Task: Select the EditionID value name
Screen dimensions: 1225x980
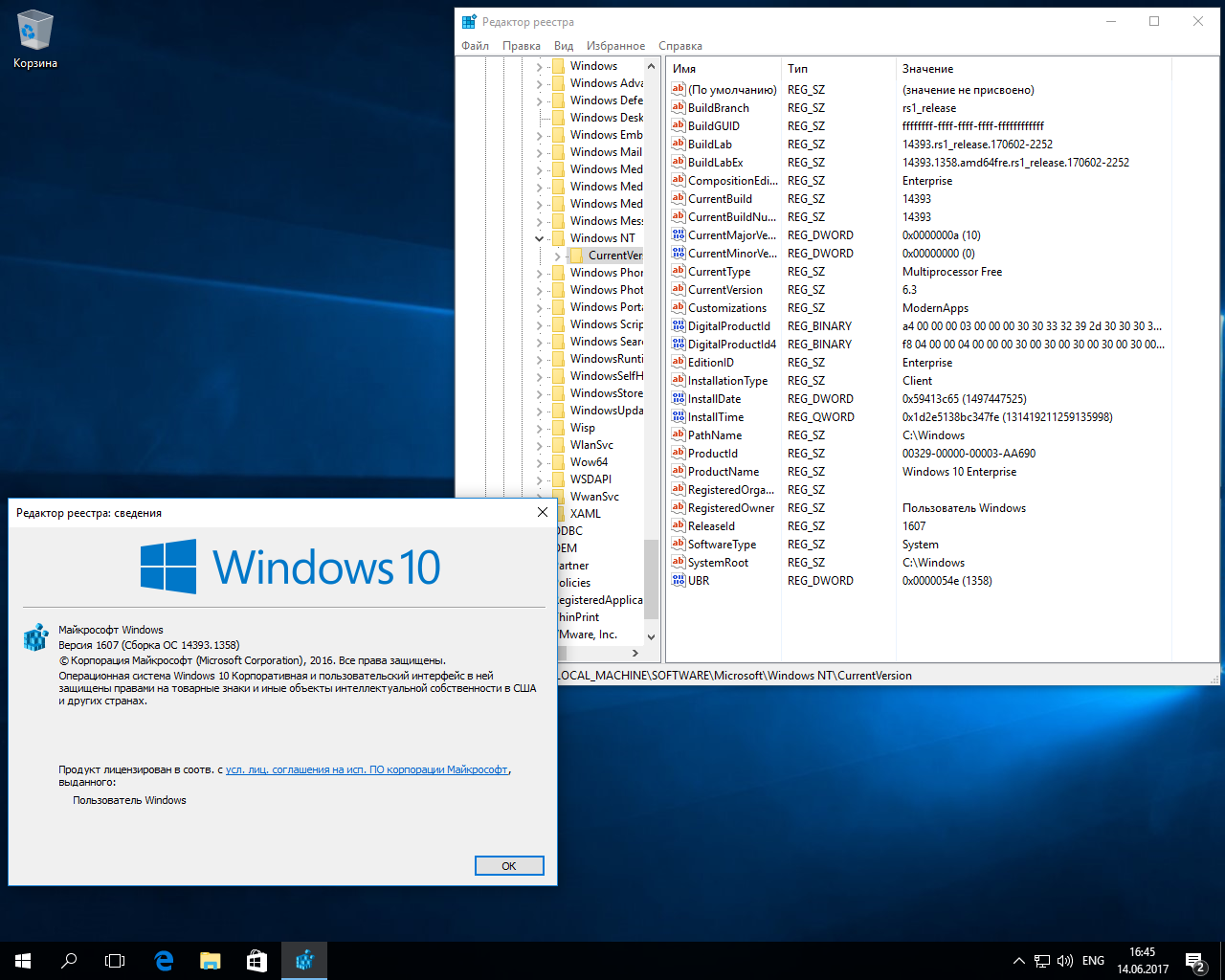Action: click(711, 362)
